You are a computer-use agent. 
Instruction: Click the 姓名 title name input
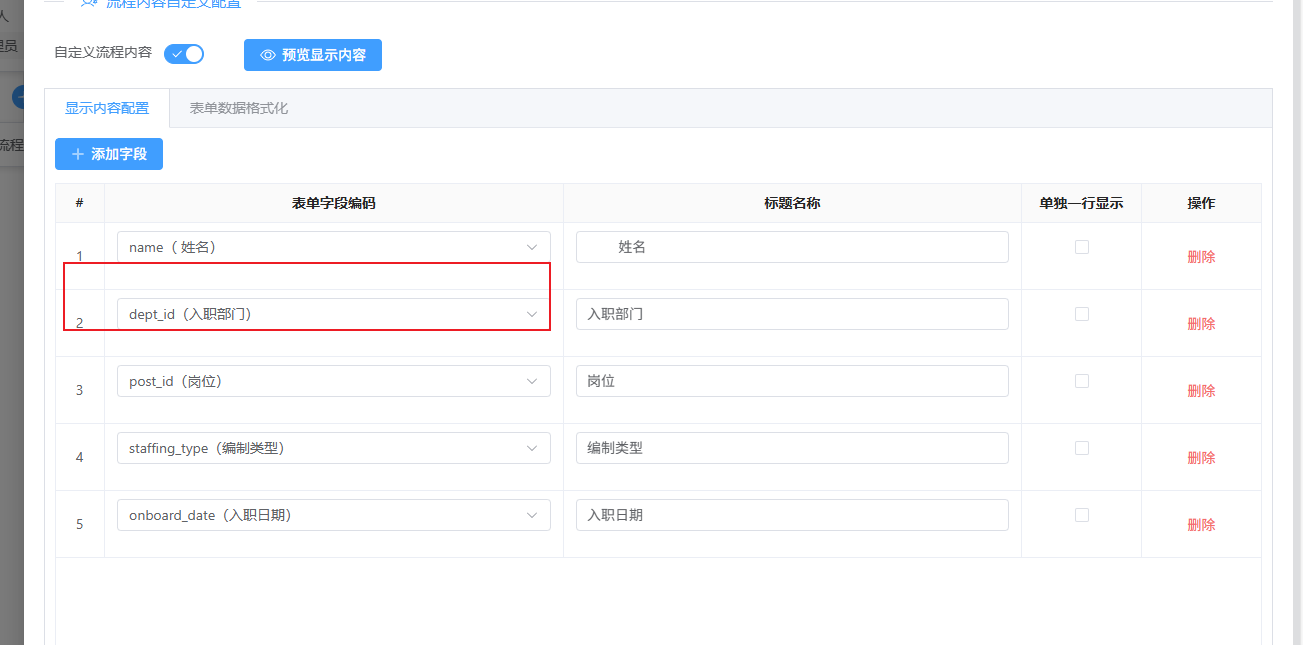[x=792, y=247]
